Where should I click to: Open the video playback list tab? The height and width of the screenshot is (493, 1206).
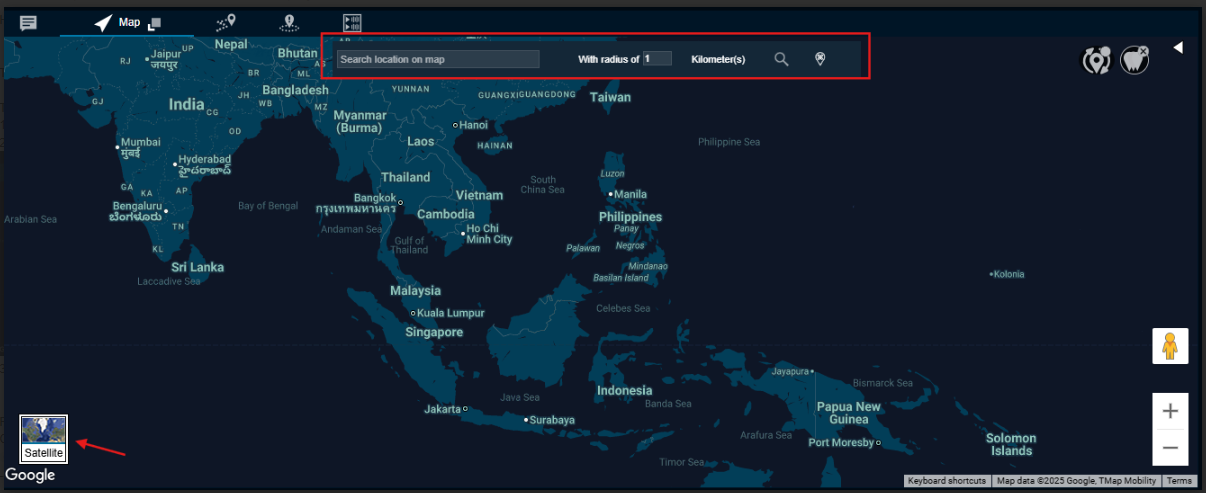pos(352,22)
